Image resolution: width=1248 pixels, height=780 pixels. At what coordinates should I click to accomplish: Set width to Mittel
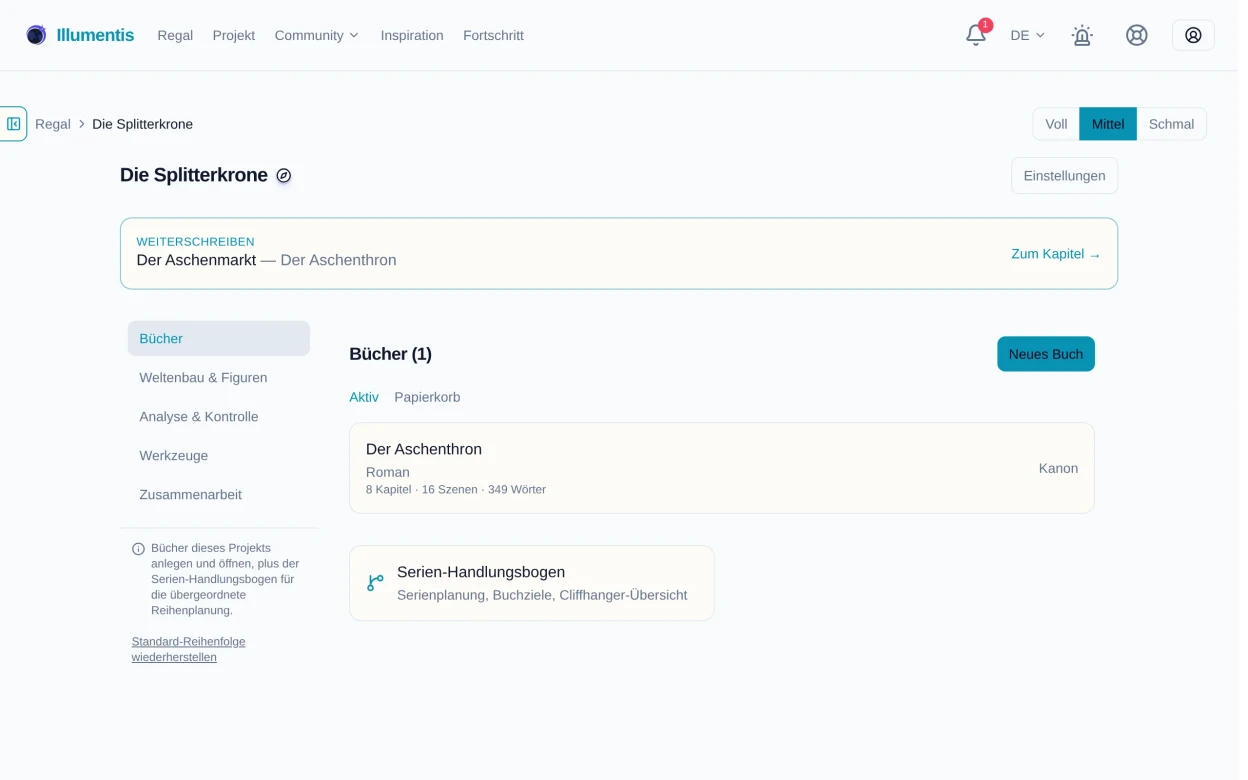click(1108, 124)
